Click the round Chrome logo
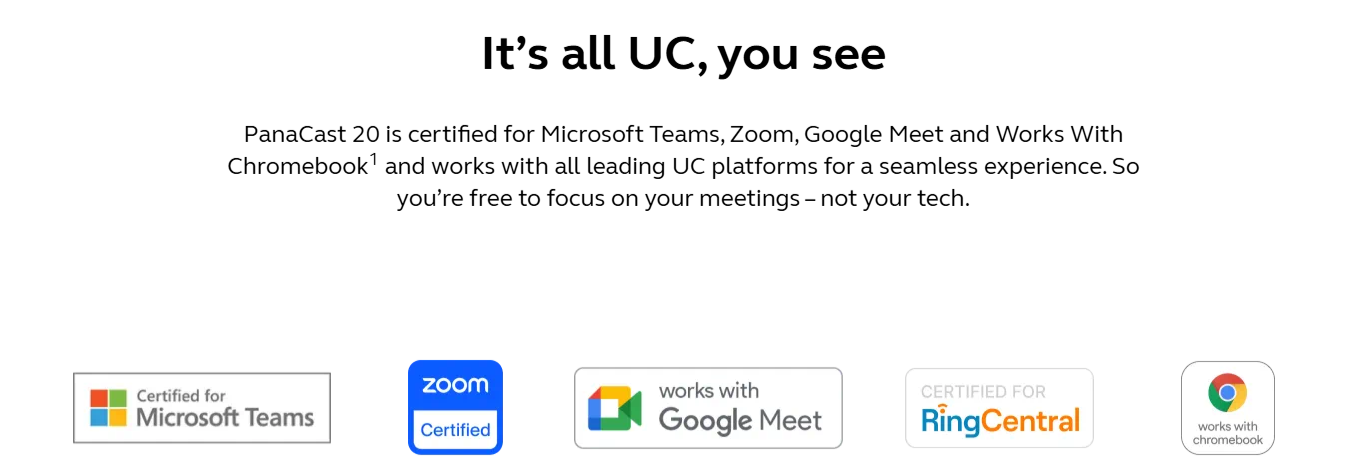The image size is (1359, 473). pyautogui.click(x=1227, y=392)
